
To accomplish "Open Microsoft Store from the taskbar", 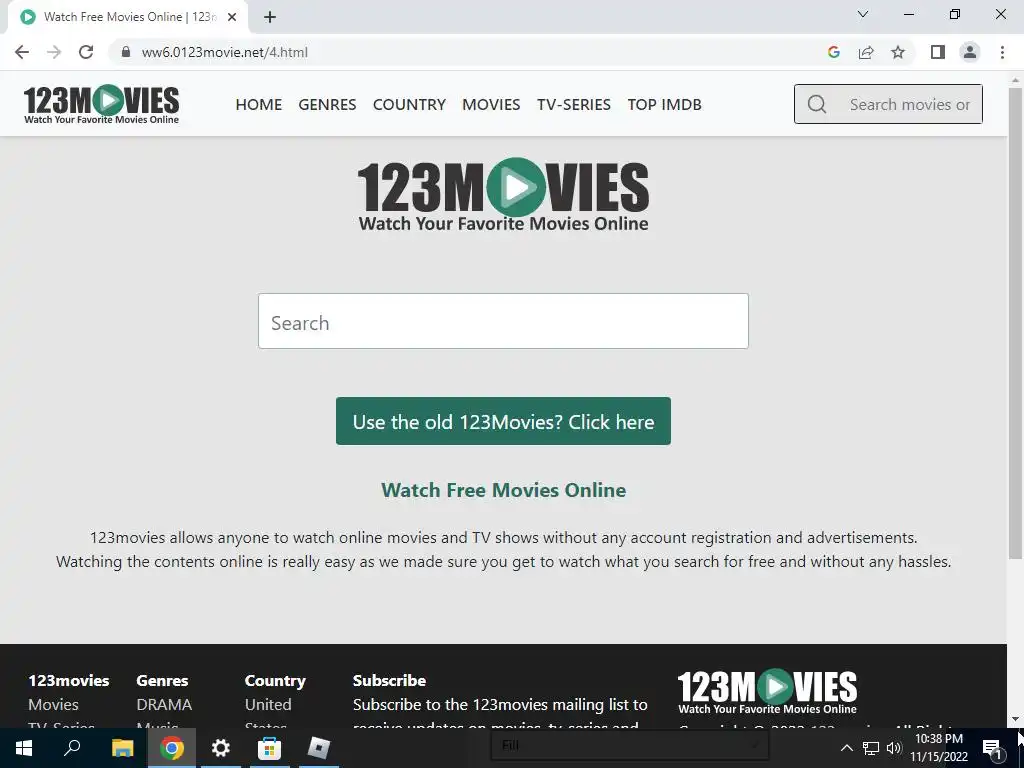I will (x=269, y=748).
